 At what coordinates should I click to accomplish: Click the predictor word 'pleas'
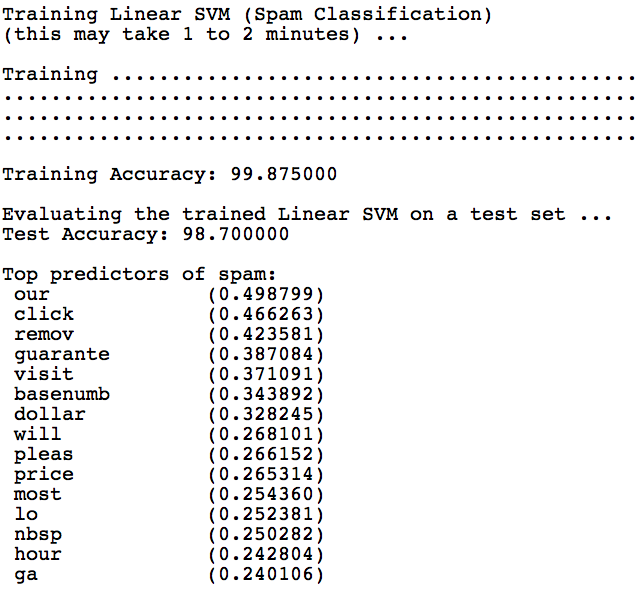(44, 455)
